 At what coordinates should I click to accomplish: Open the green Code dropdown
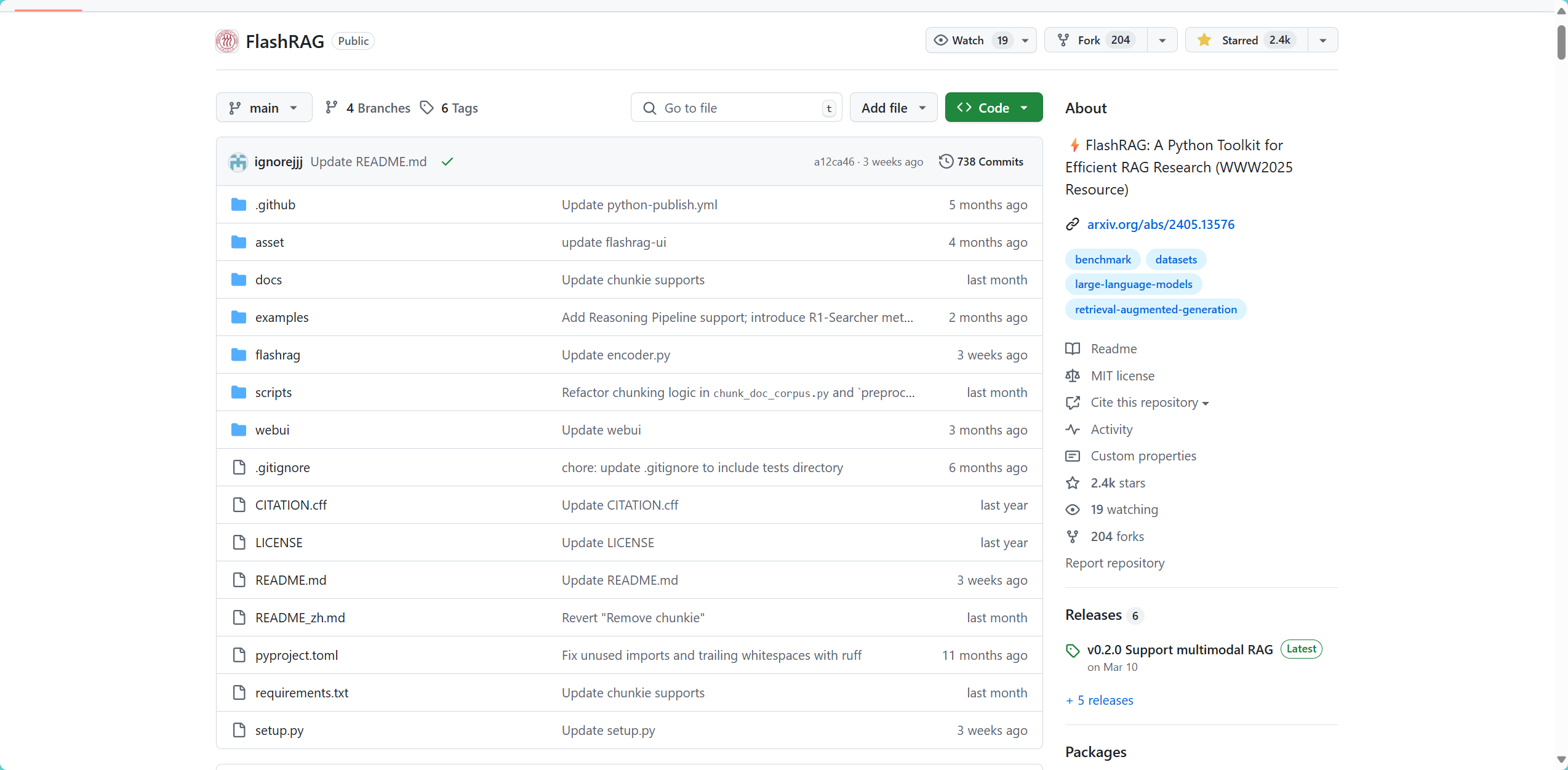[x=993, y=108]
